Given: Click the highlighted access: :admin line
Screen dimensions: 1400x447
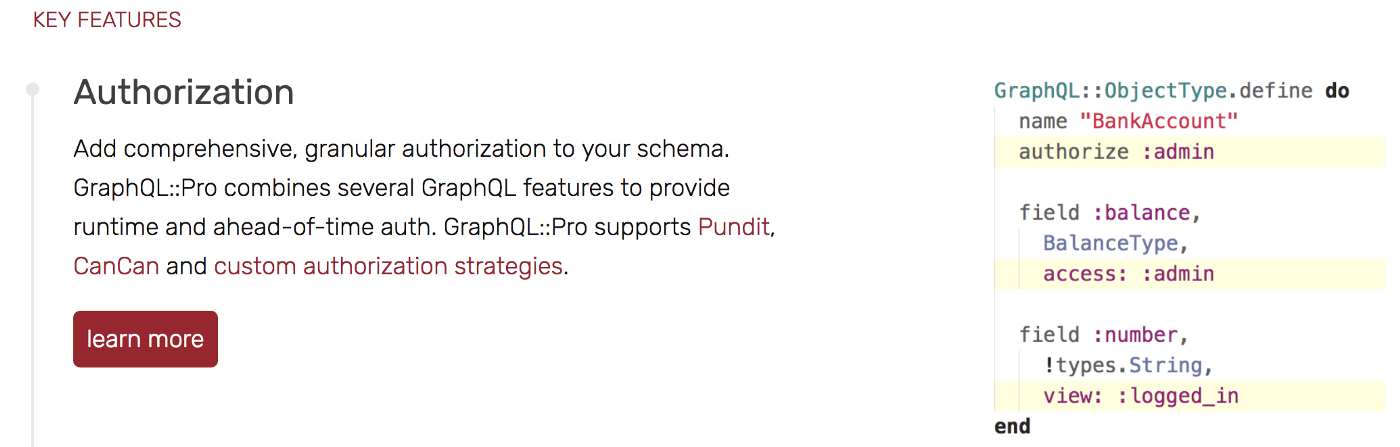Looking at the screenshot, I should pos(1190,274).
